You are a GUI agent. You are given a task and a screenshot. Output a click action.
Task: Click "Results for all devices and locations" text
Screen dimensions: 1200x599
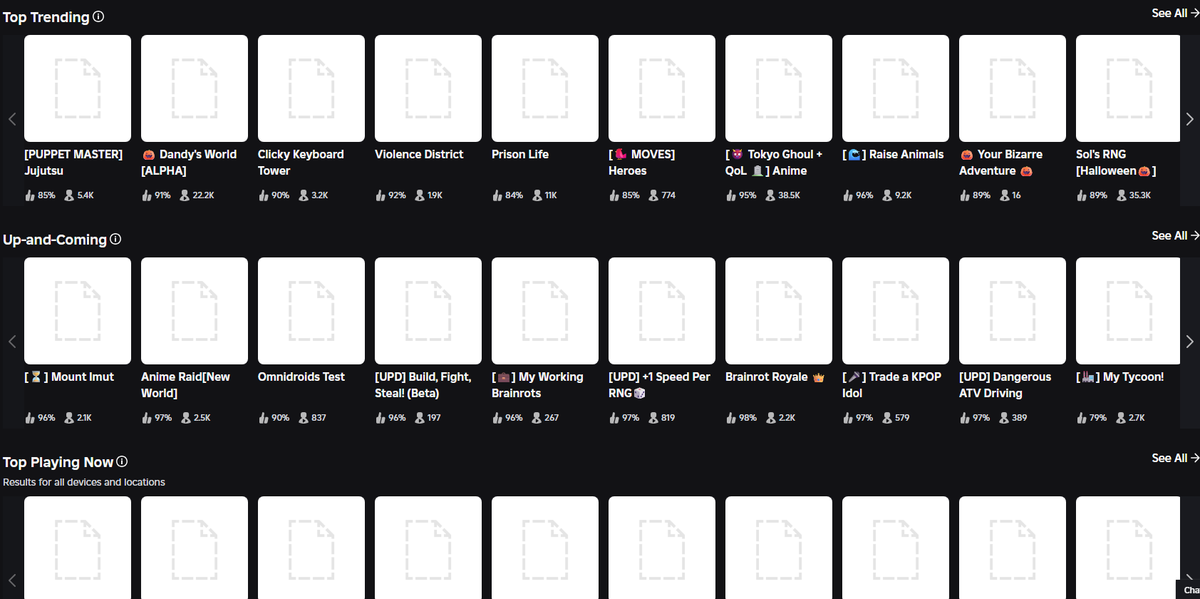pos(84,482)
